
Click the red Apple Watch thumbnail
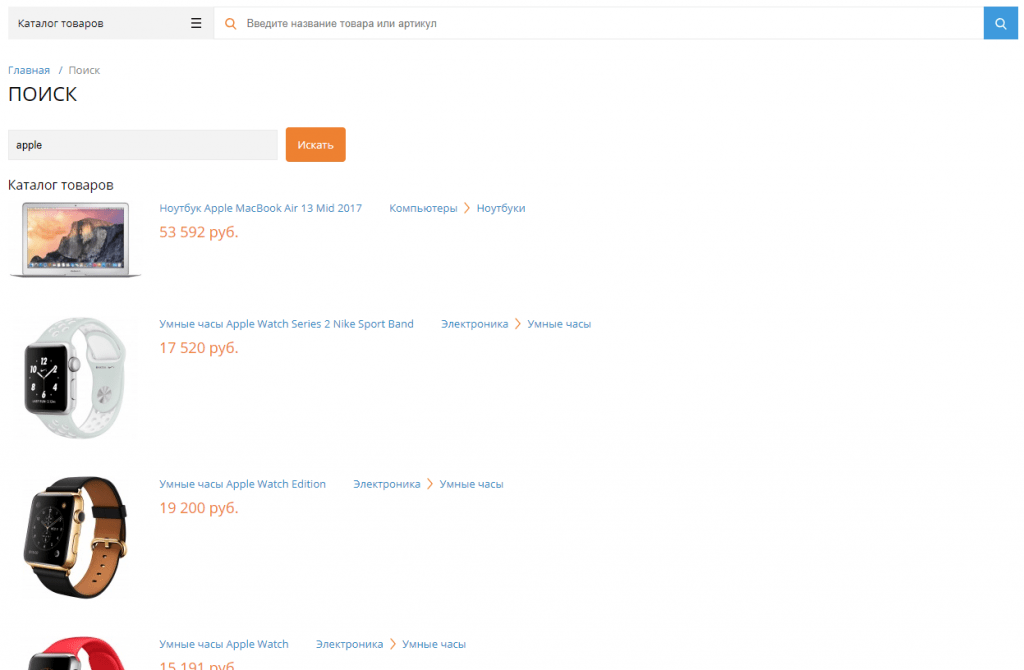click(x=75, y=653)
